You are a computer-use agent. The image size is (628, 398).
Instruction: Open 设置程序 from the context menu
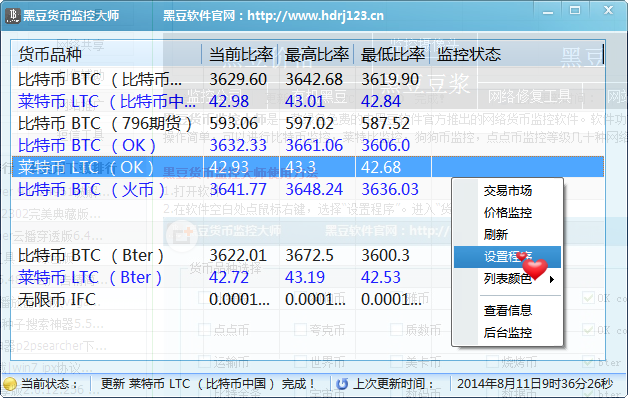click(x=507, y=257)
